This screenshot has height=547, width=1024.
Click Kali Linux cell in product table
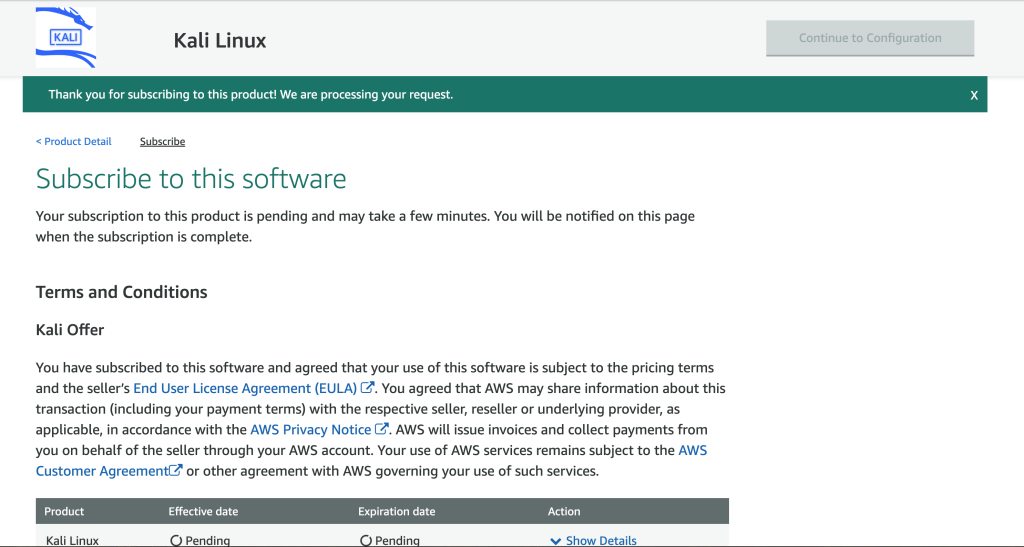click(72, 540)
